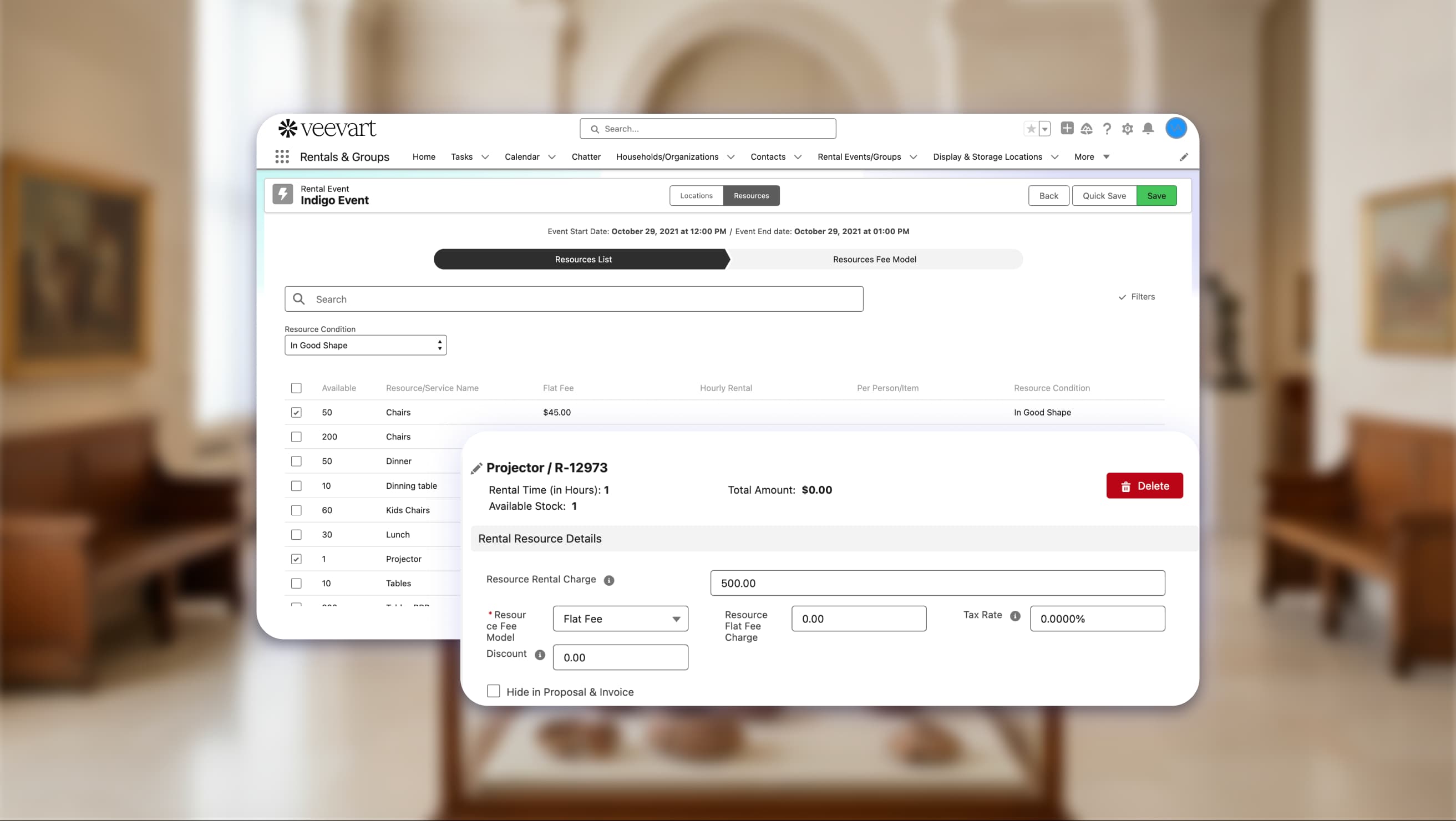Screen dimensions: 1456x821
Task: Expand the Calendar navigation dropdown
Action: pos(552,156)
